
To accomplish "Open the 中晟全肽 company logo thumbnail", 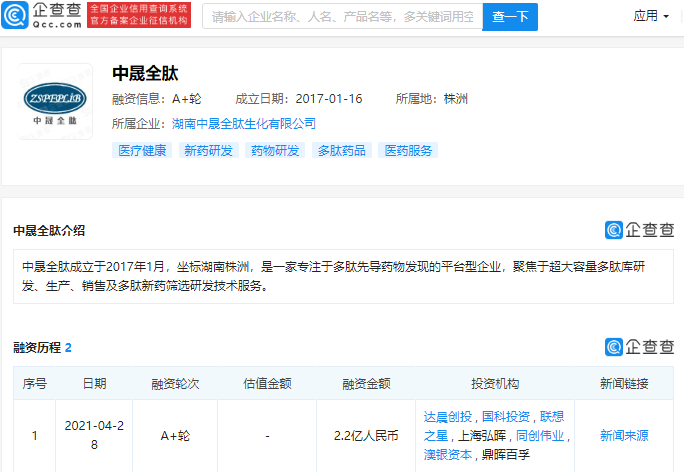I will [x=55, y=102].
